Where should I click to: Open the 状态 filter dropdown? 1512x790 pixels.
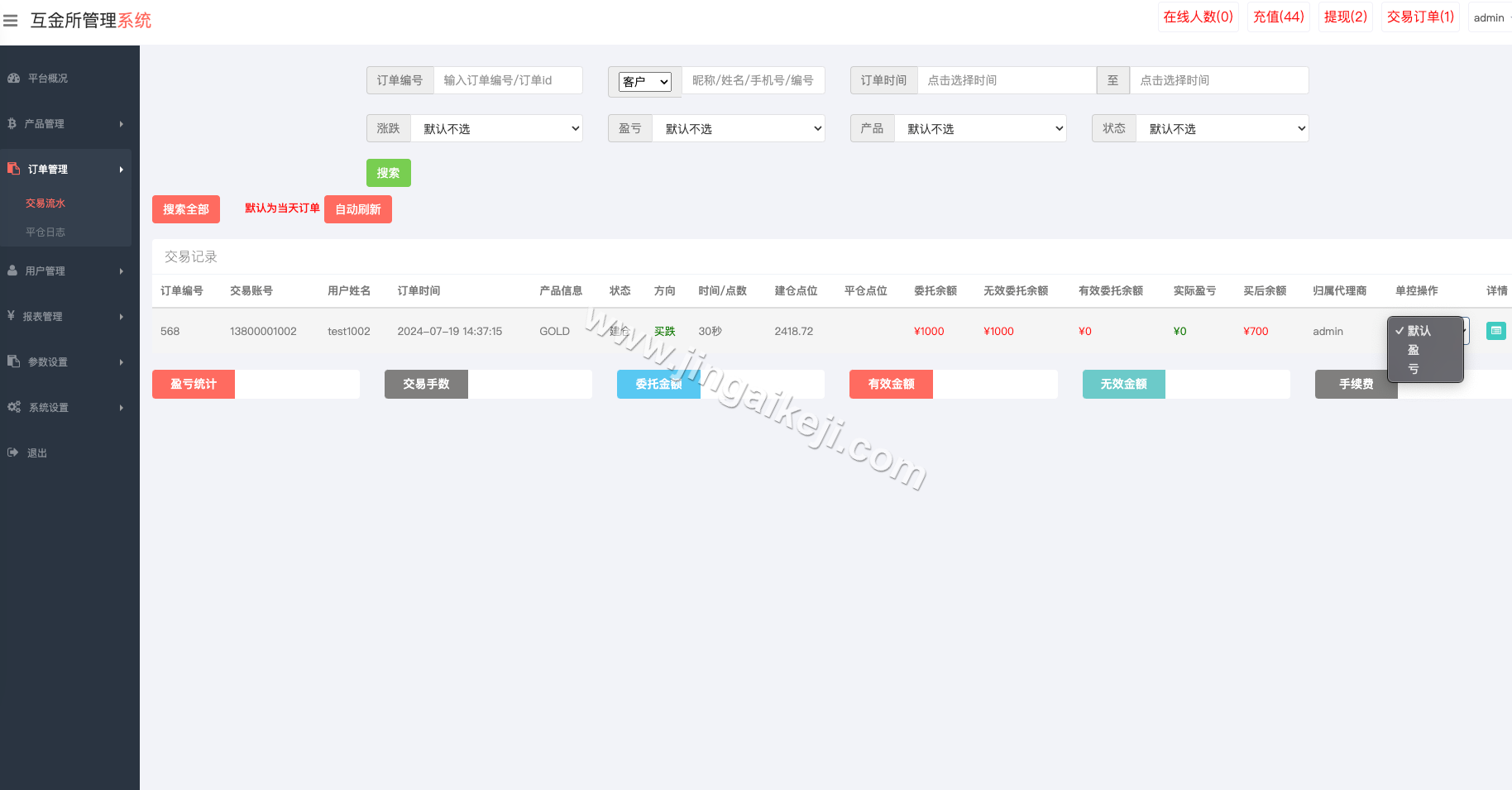coord(1222,128)
